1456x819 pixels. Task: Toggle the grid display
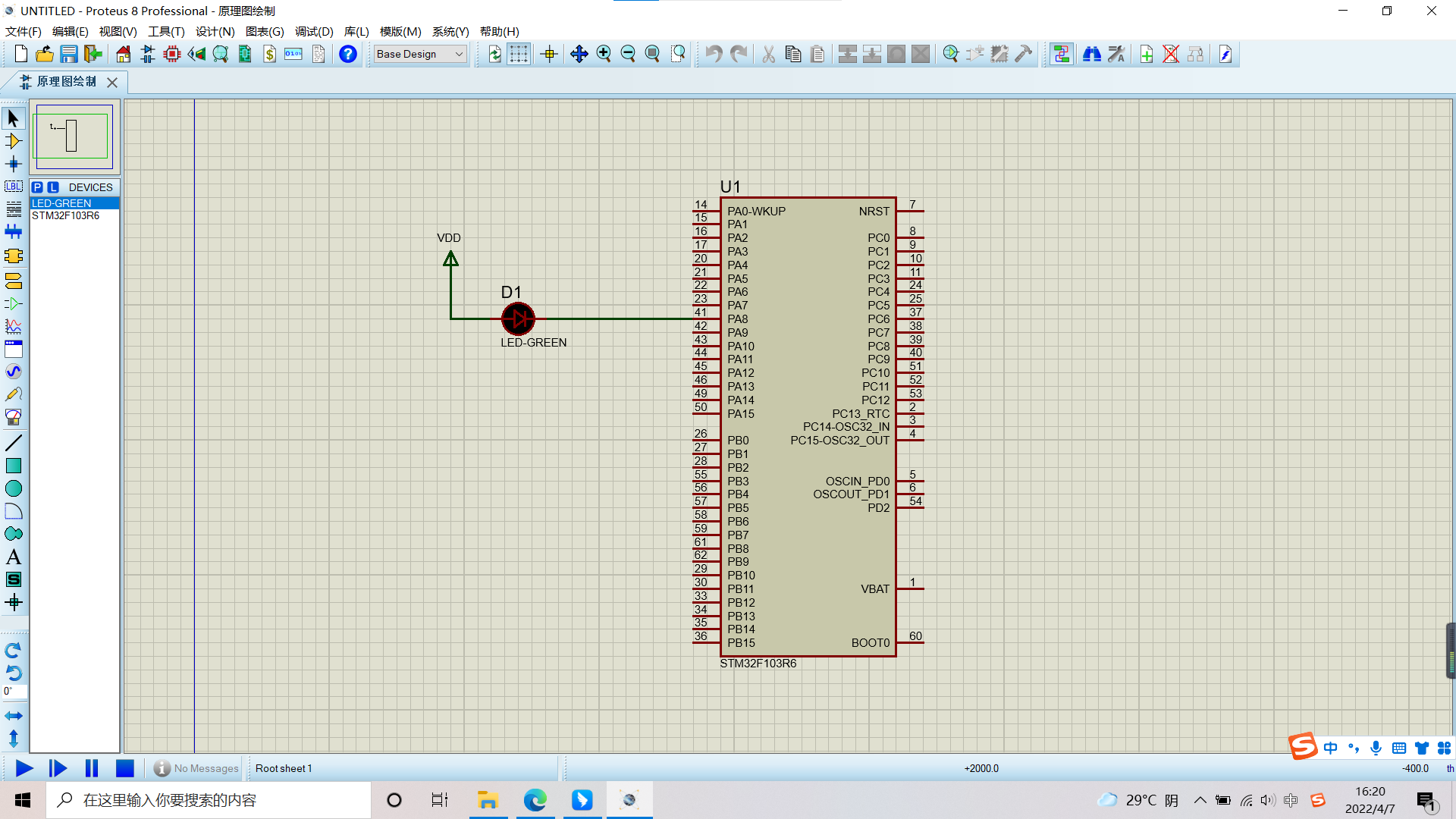tap(519, 54)
